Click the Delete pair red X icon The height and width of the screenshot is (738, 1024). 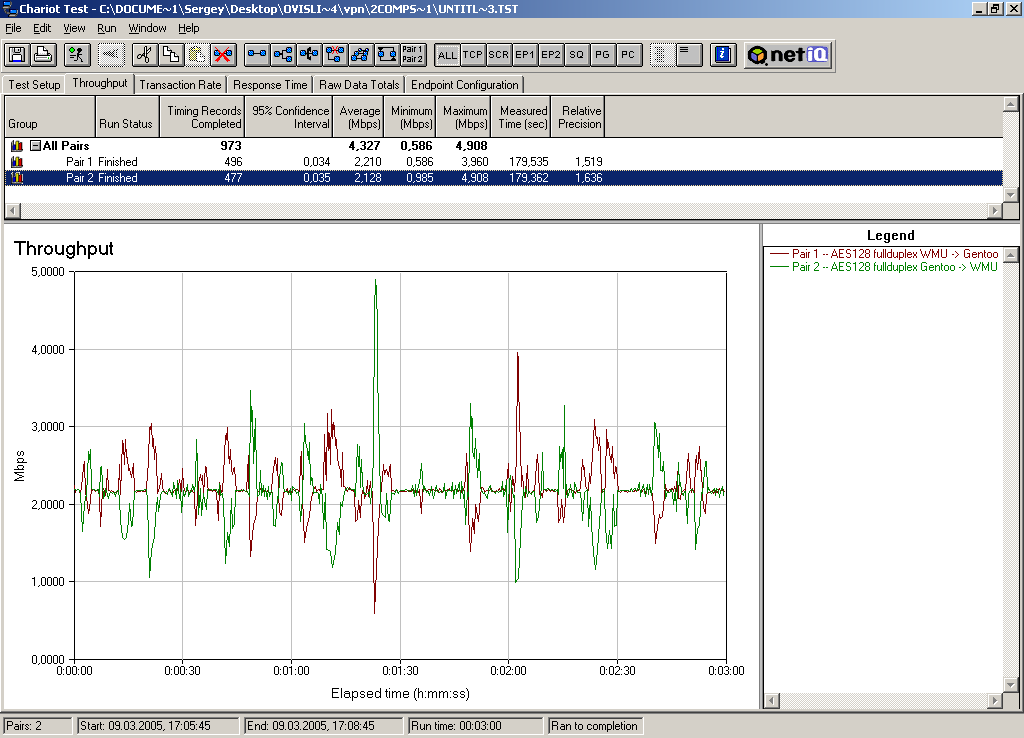(x=222, y=55)
